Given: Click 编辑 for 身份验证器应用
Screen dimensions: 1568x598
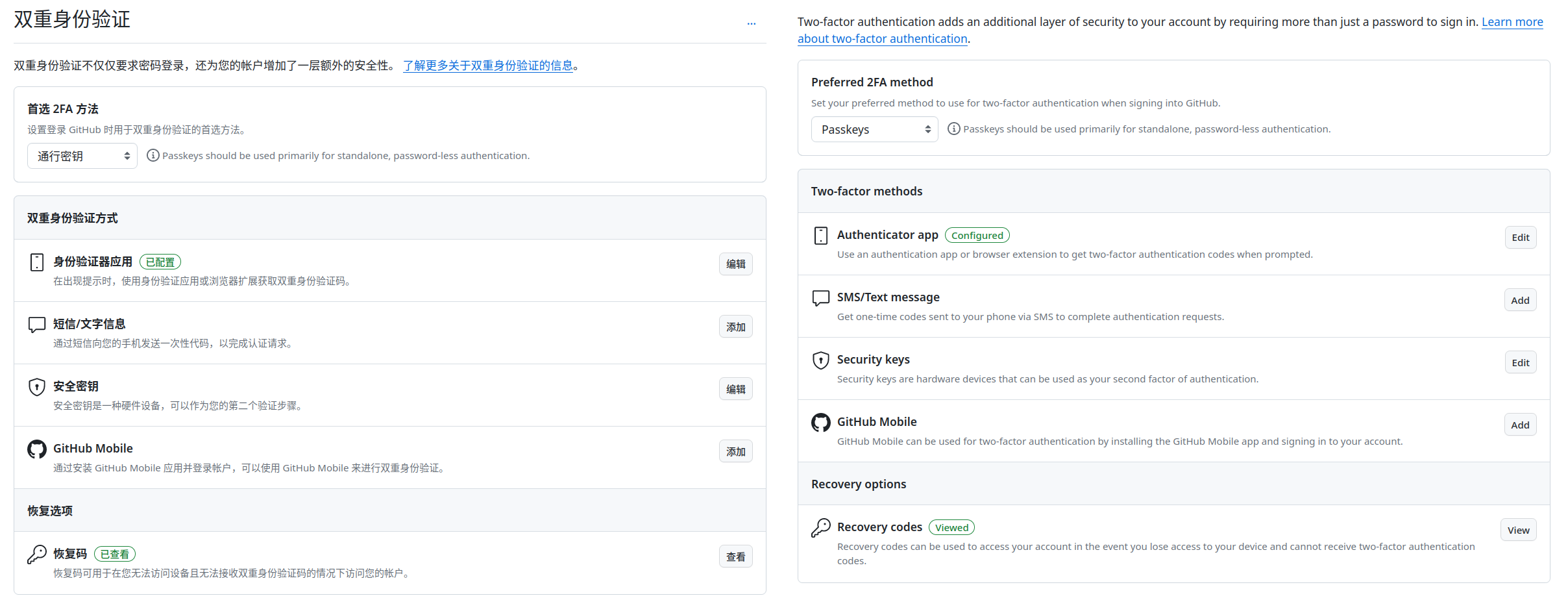Looking at the screenshot, I should click(736, 264).
